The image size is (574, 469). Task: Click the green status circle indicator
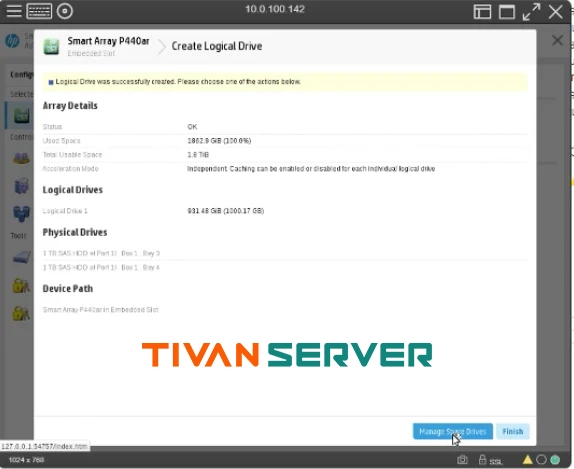coord(555,459)
